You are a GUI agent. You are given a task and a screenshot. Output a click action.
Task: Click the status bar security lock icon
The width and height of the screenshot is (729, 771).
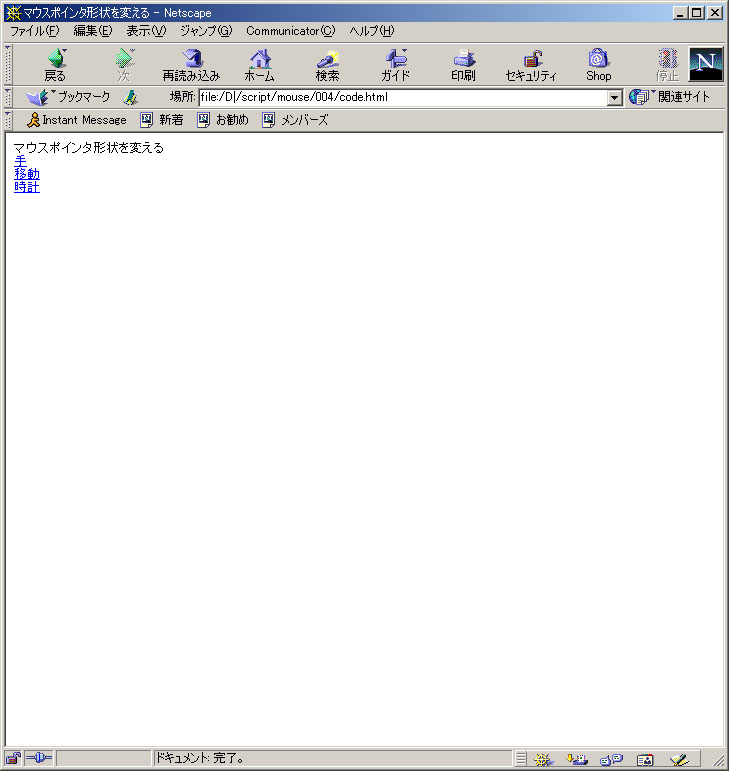tap(13, 759)
